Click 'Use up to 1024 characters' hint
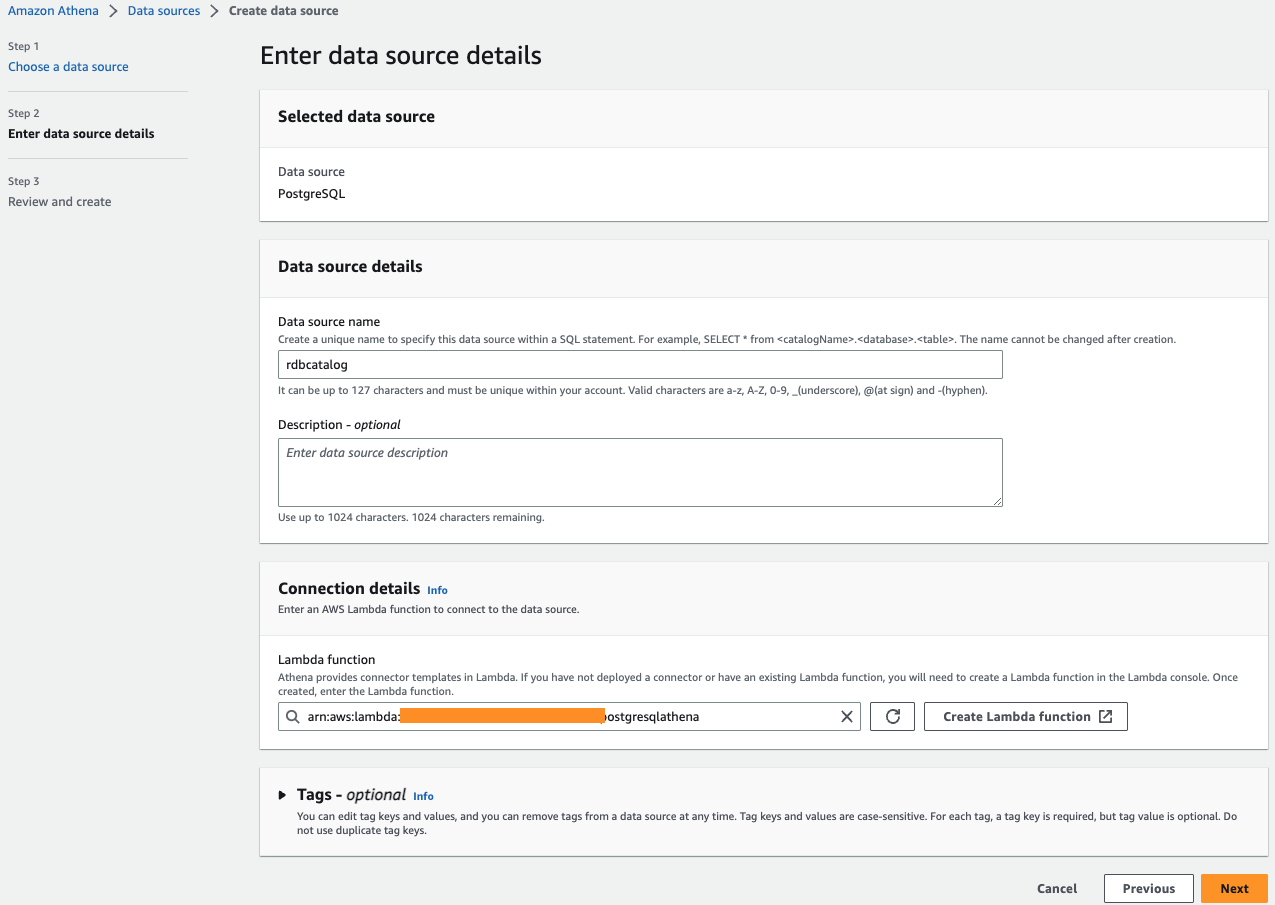Screen dimensions: 1275x905 [411, 518]
